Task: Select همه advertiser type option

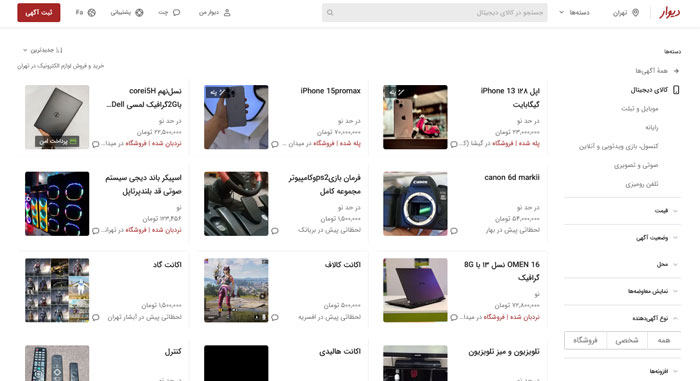Action: pos(664,340)
